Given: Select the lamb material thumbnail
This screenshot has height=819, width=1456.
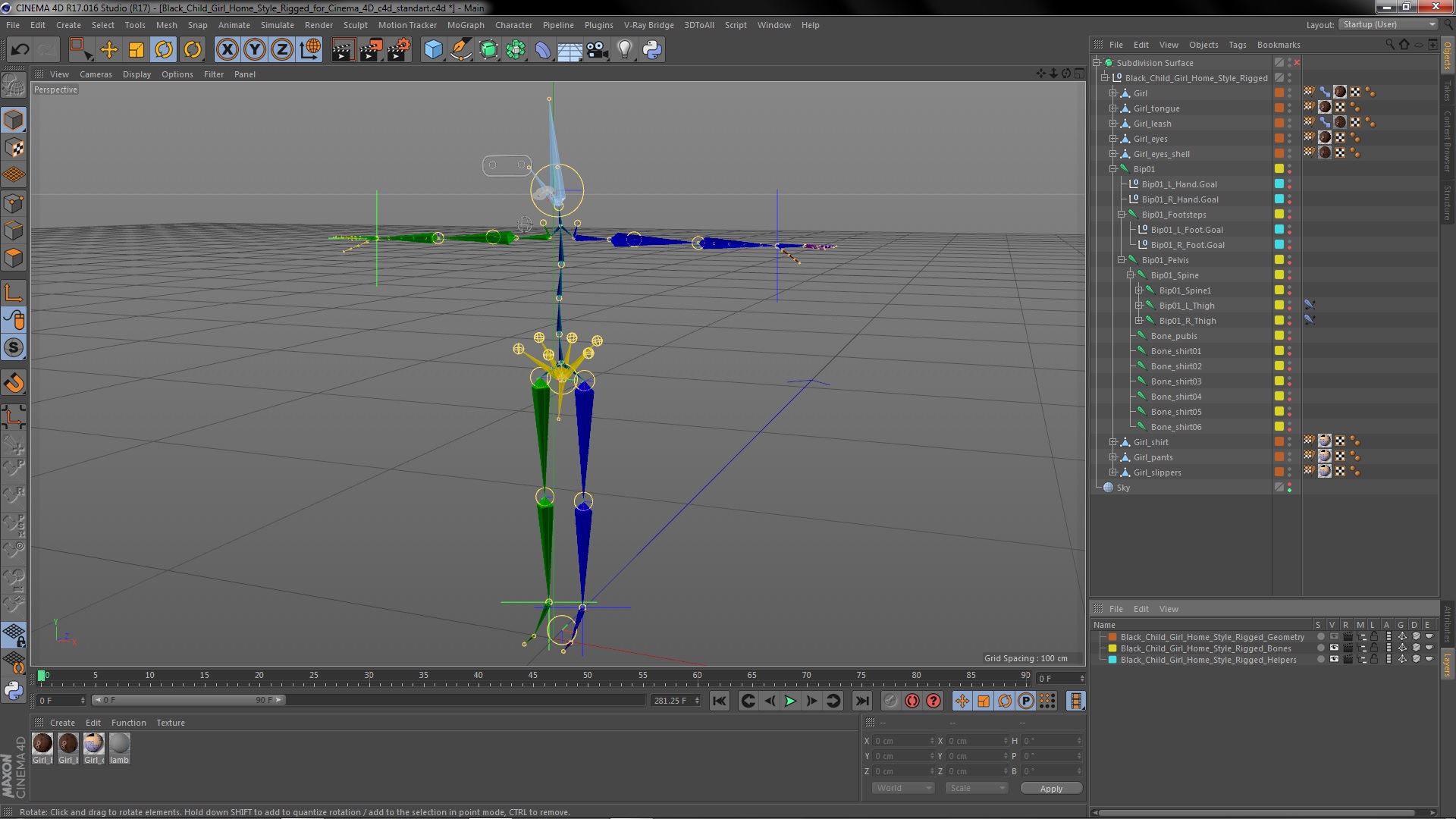Looking at the screenshot, I should pos(119,748).
